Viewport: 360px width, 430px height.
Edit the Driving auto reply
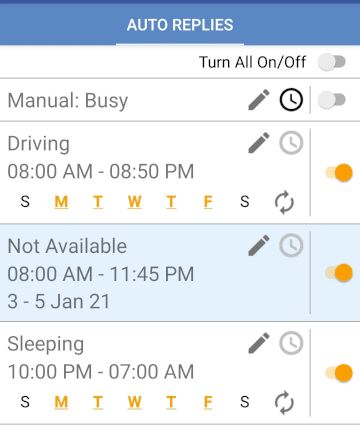[x=259, y=143]
